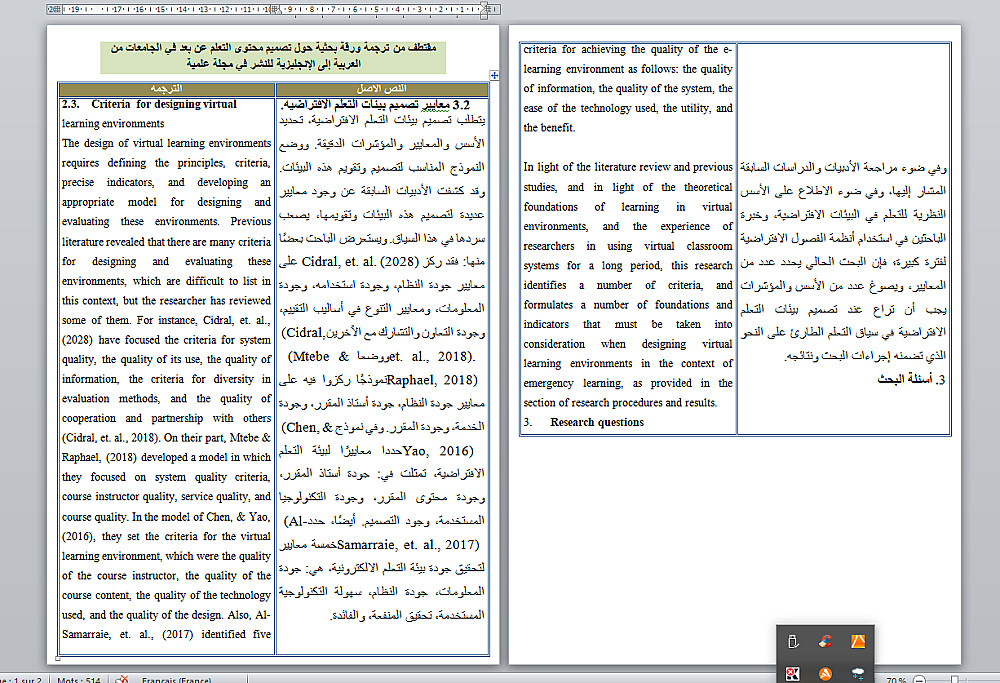The width and height of the screenshot is (1000, 683).
Task: Click the horizontal ruler at the top
Action: [x=274, y=10]
